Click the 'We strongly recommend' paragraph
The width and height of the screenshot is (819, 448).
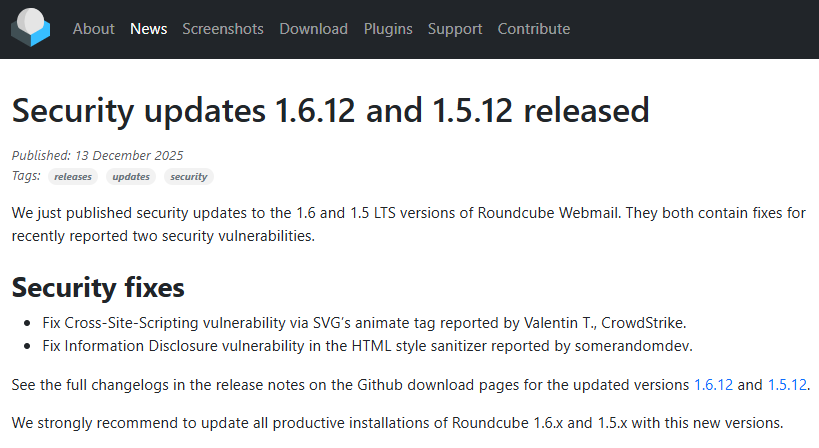pos(397,422)
